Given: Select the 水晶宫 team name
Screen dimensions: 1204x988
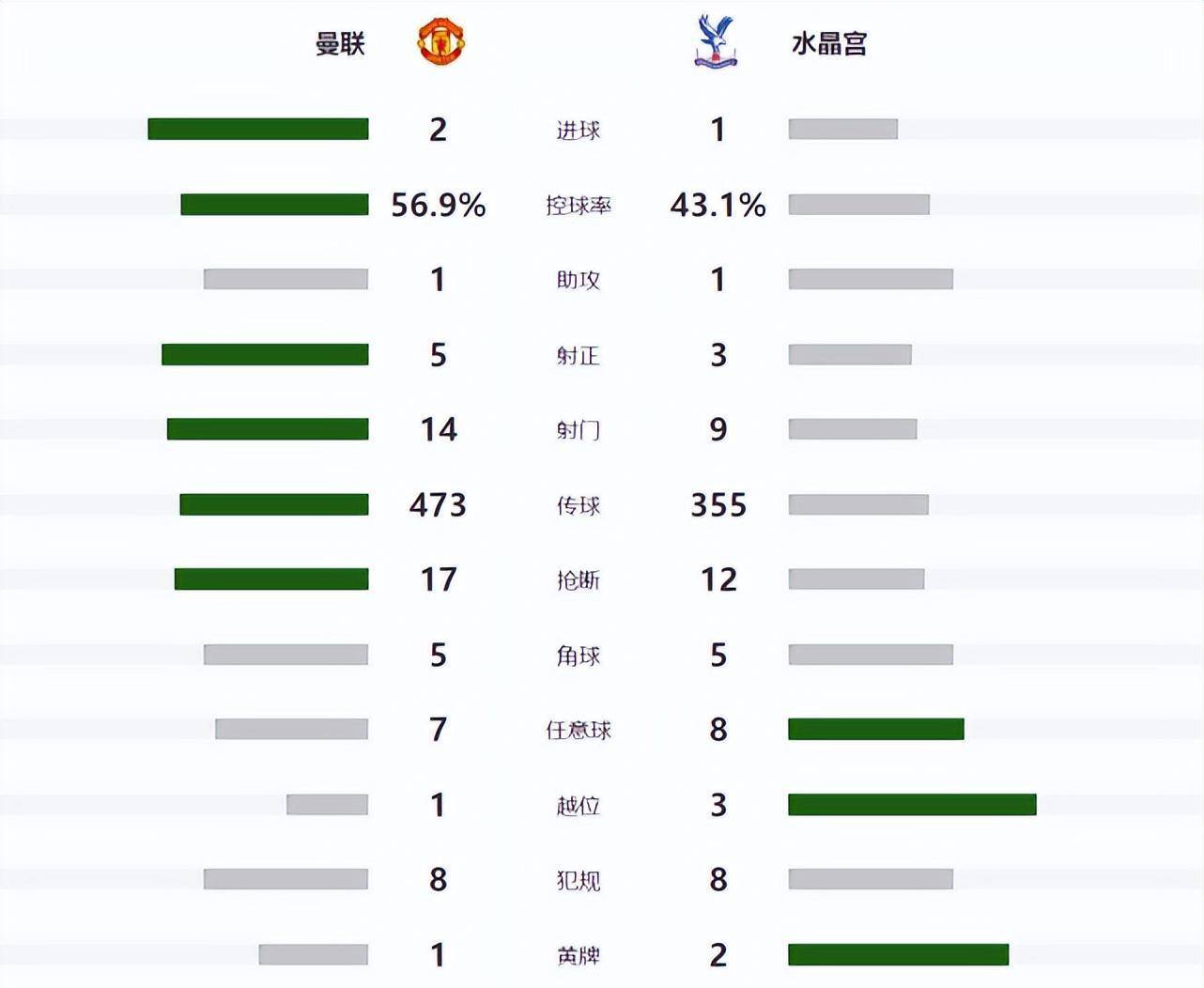Looking at the screenshot, I should (x=829, y=44).
